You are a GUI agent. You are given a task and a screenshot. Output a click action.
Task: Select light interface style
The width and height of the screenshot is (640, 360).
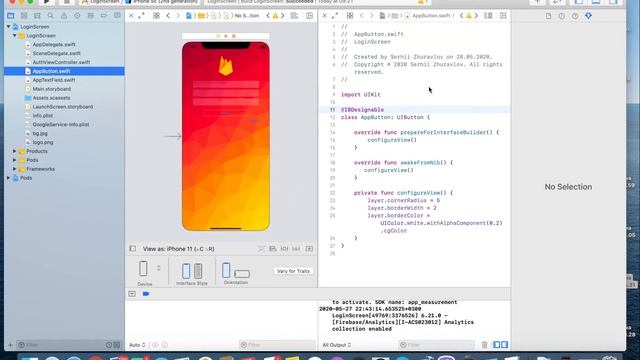186,271
